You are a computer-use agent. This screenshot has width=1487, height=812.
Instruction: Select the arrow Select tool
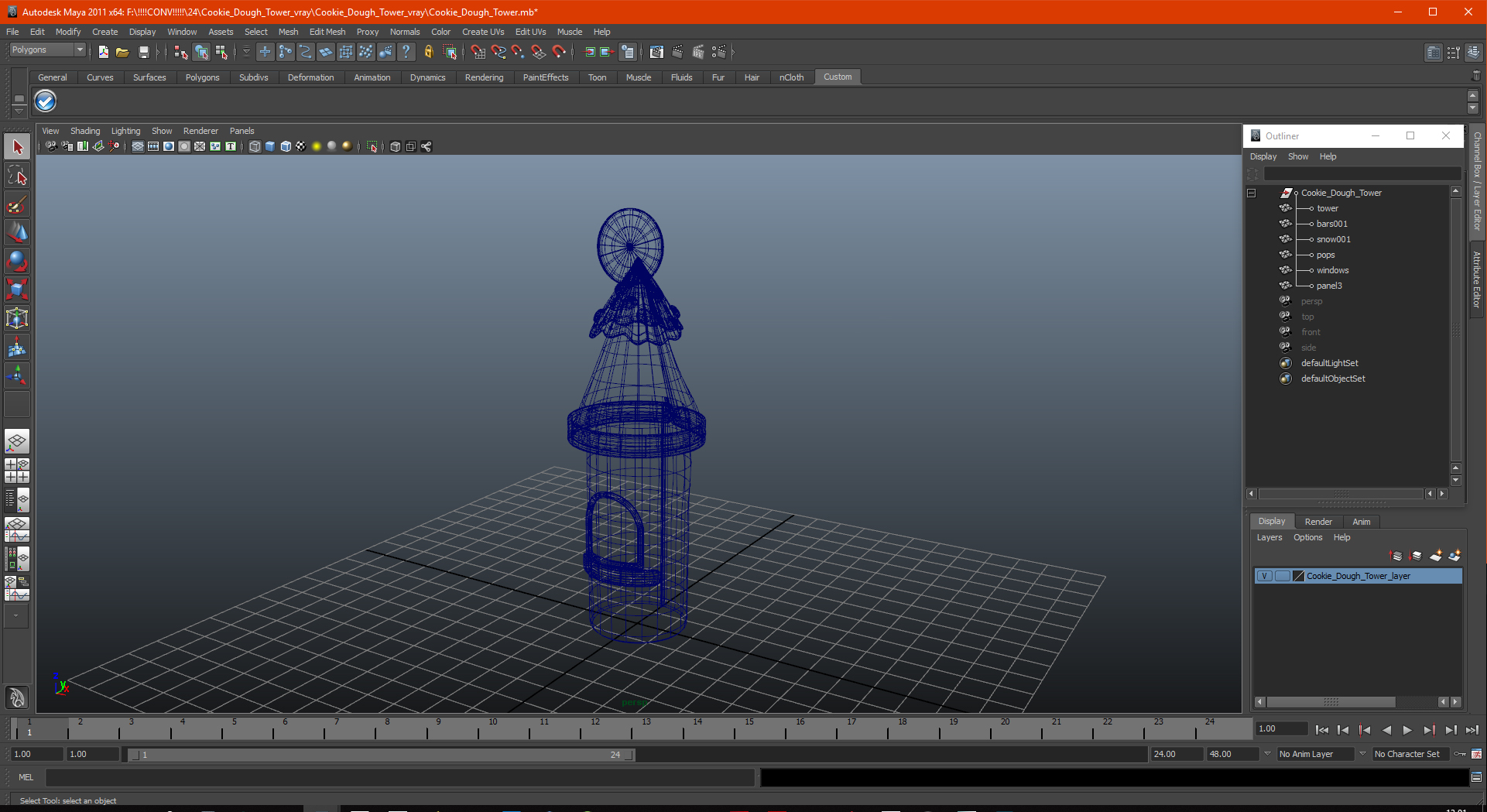click(x=17, y=147)
